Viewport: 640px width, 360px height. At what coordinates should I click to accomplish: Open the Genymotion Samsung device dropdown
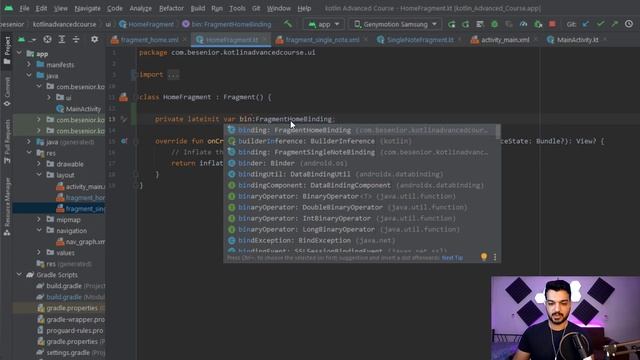[395, 24]
